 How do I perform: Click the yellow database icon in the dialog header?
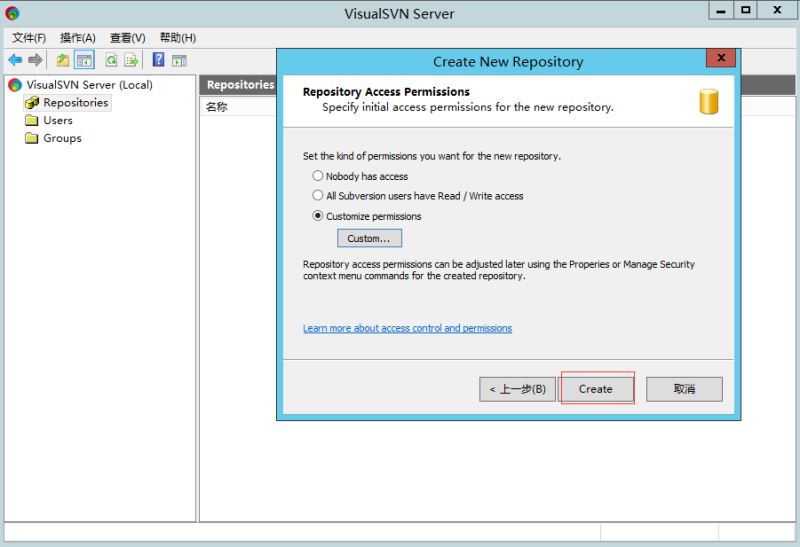pos(709,102)
